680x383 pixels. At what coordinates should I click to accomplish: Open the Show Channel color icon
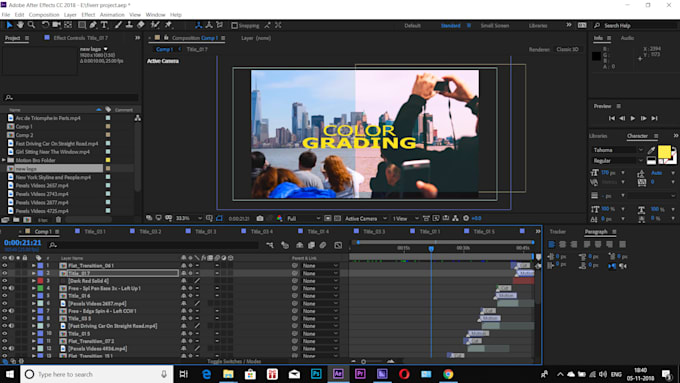pyautogui.click(x=279, y=218)
